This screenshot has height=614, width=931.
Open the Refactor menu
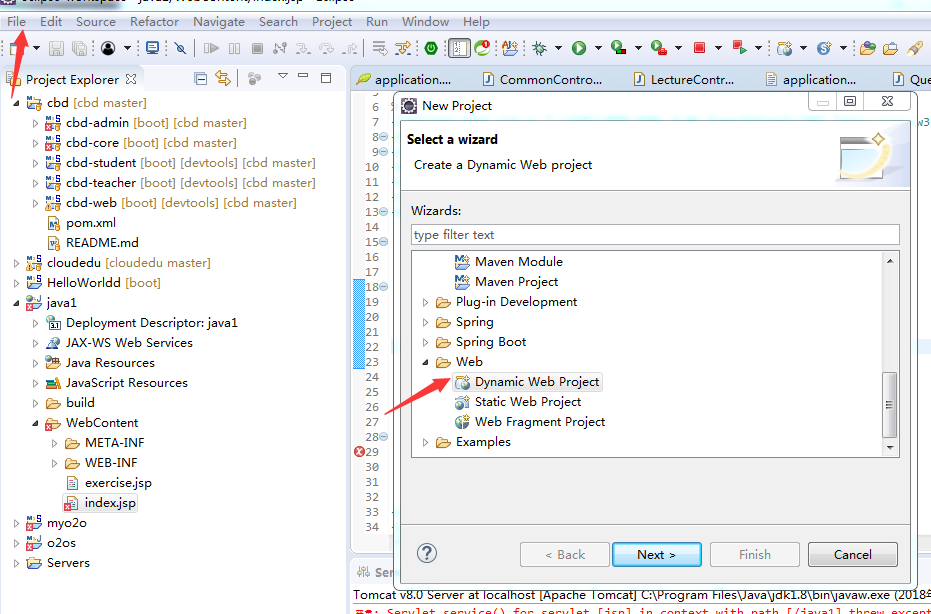pyautogui.click(x=154, y=21)
